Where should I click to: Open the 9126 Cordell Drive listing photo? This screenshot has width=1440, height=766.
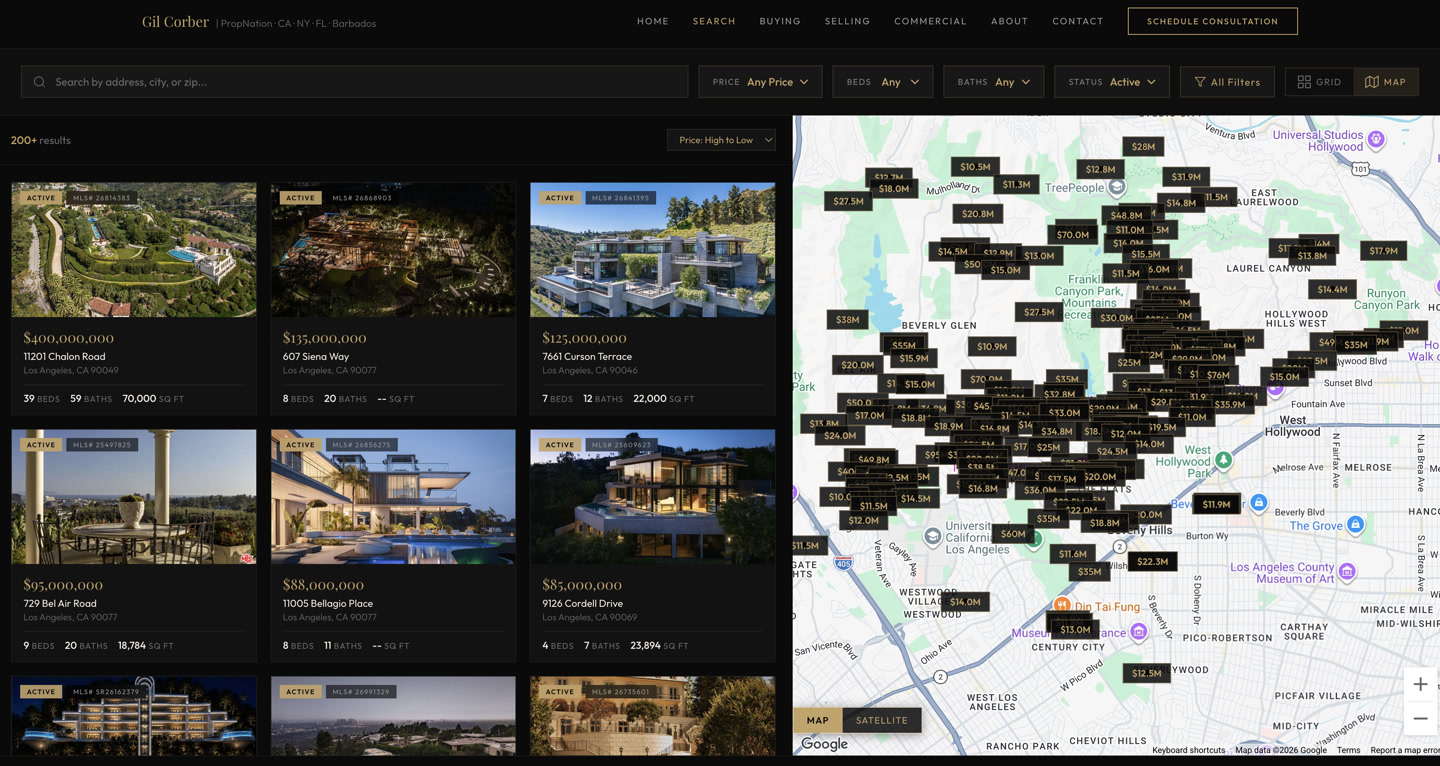pyautogui.click(x=653, y=497)
